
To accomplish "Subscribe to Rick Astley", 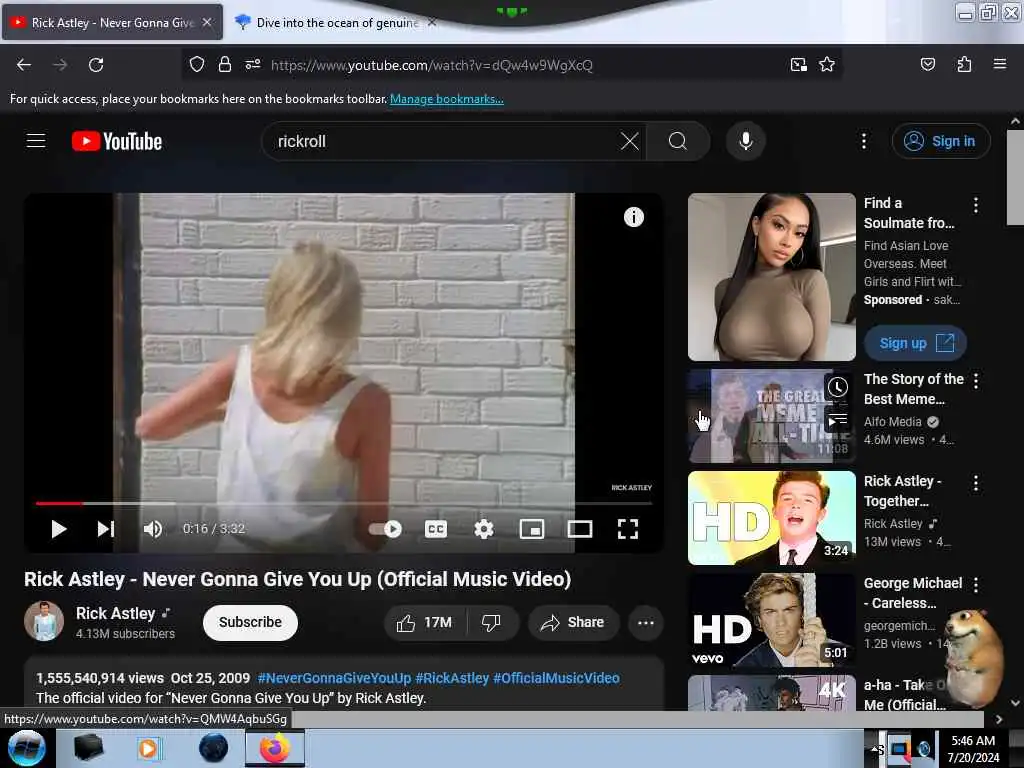I will (250, 622).
